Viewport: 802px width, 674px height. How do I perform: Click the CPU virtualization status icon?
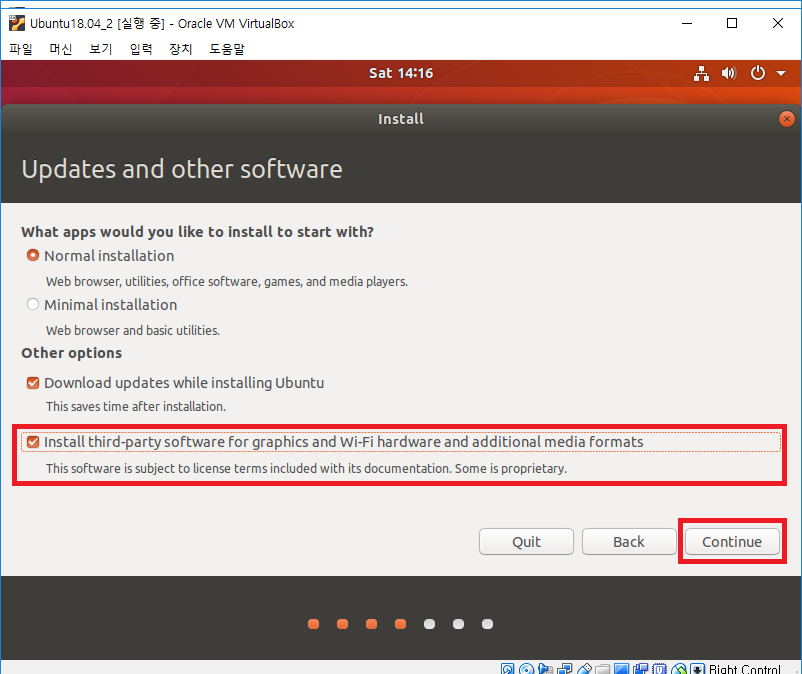[x=660, y=669]
